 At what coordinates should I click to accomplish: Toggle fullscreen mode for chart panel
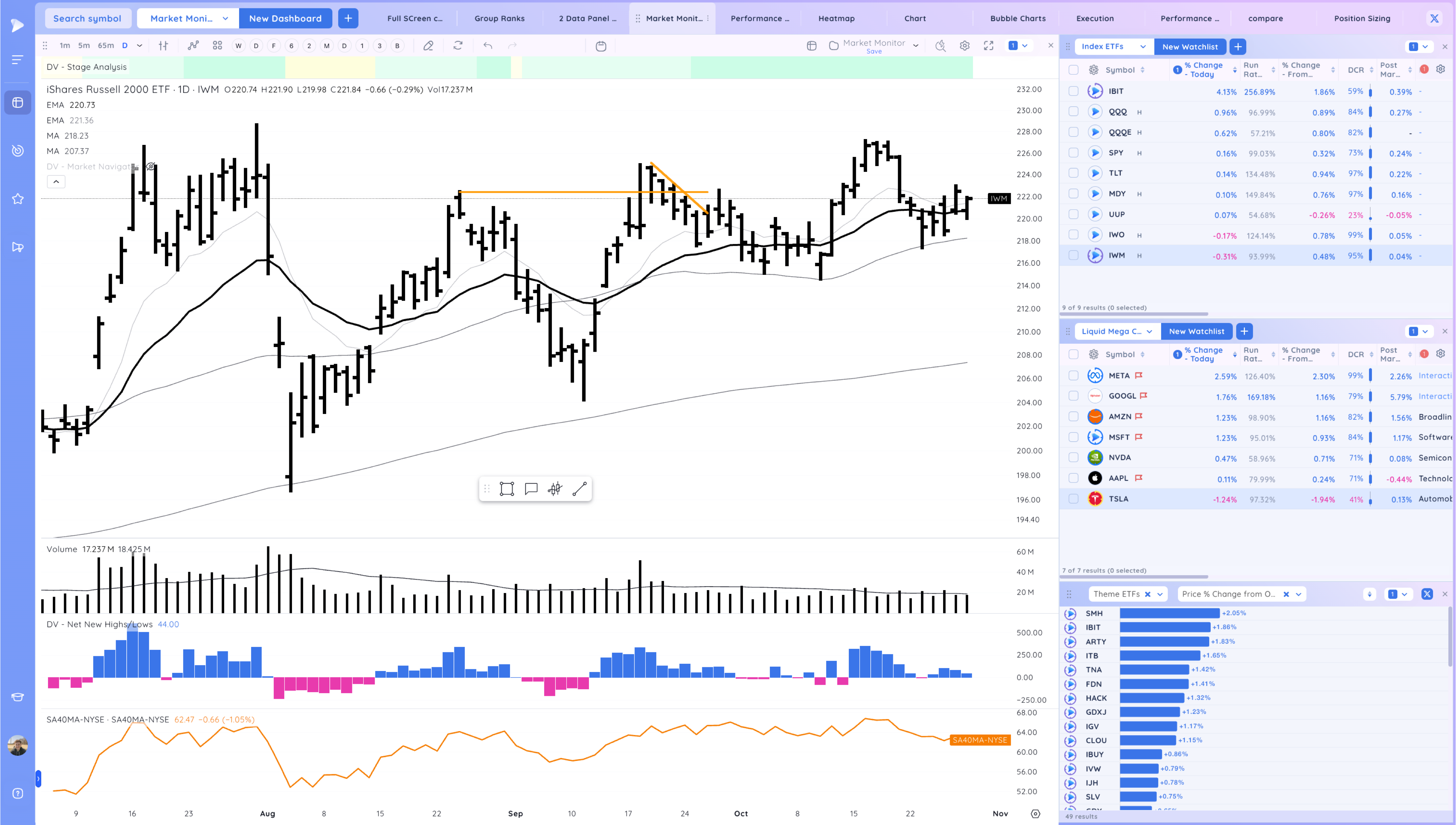[988, 46]
